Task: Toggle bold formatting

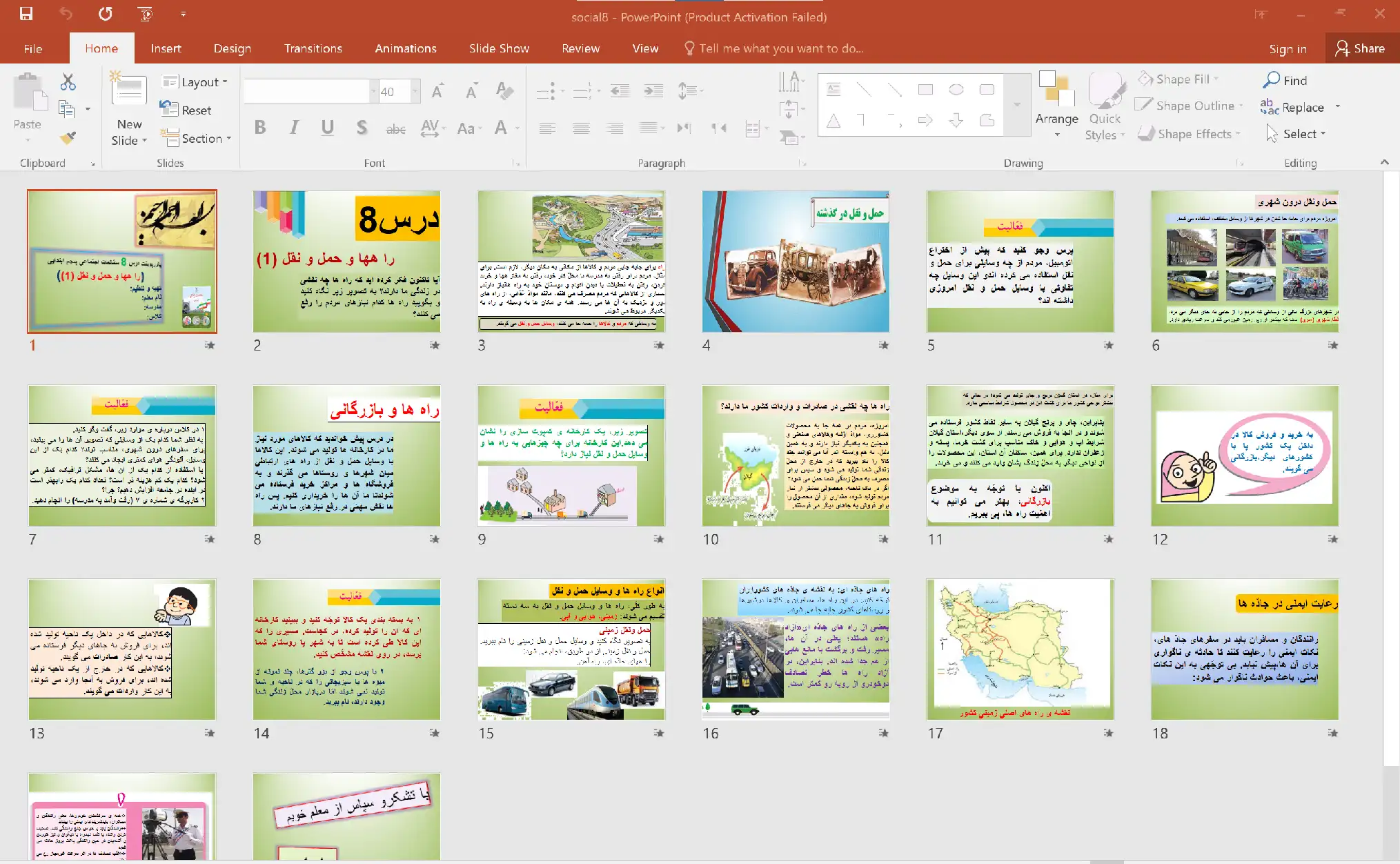Action: tap(260, 128)
